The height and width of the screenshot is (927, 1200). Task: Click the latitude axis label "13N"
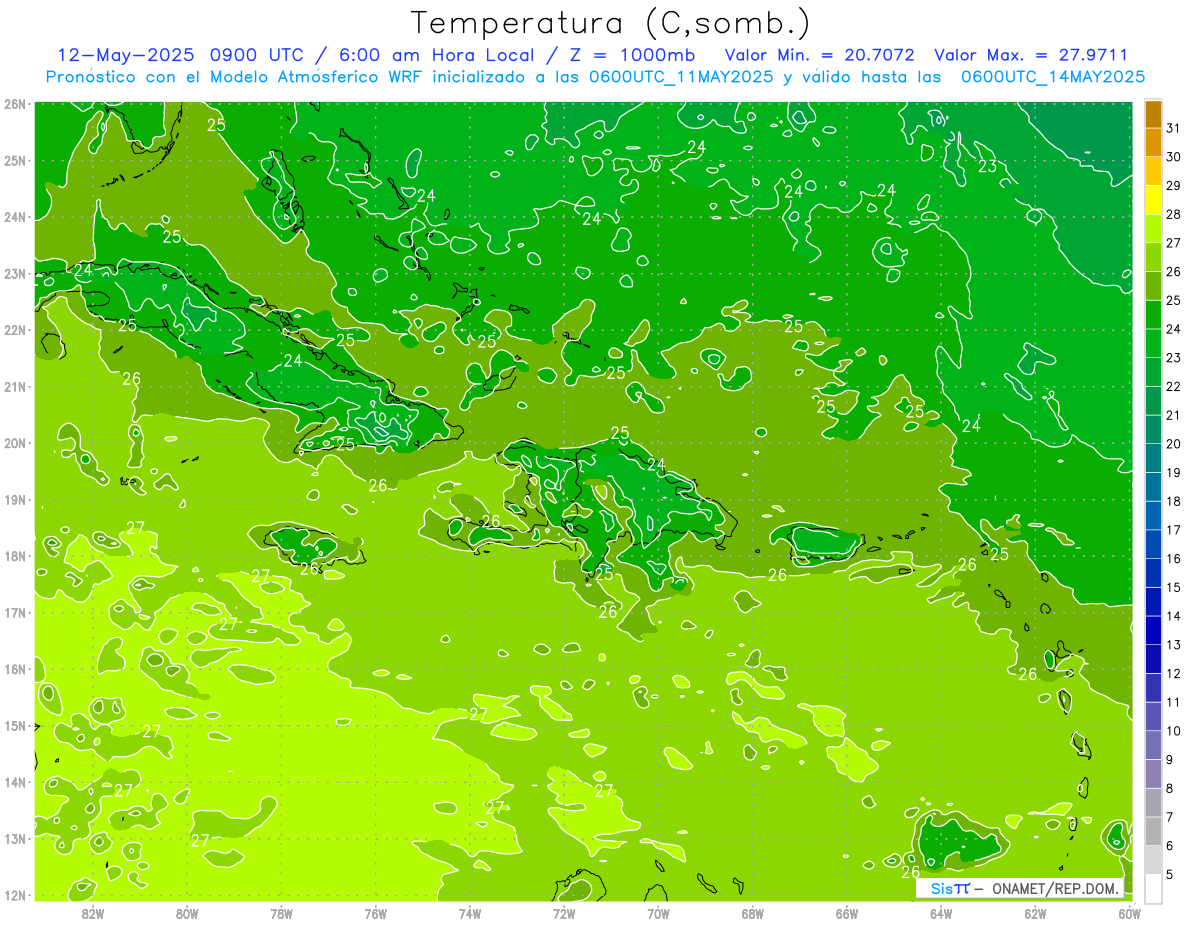coord(14,838)
